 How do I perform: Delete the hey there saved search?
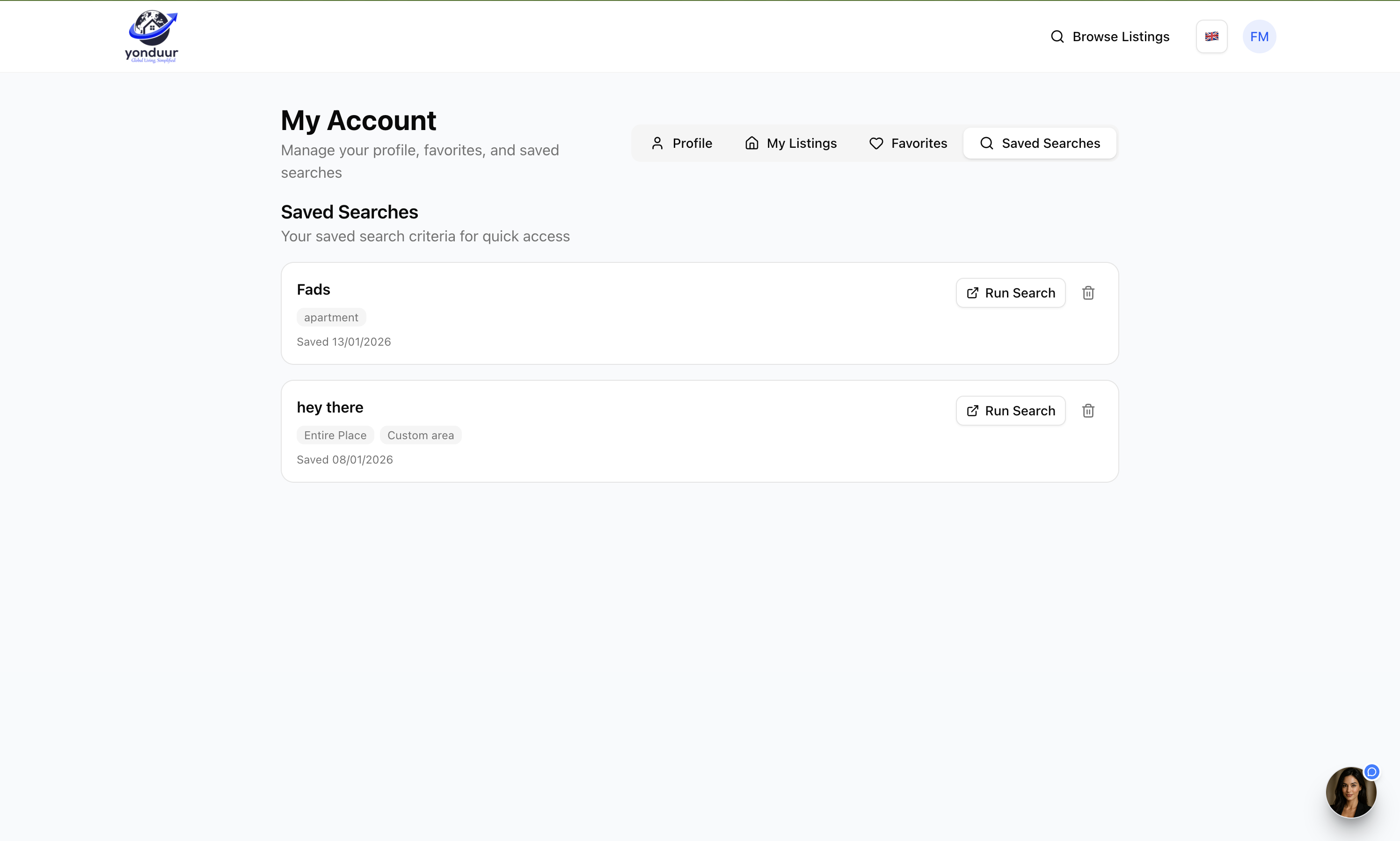[1088, 410]
